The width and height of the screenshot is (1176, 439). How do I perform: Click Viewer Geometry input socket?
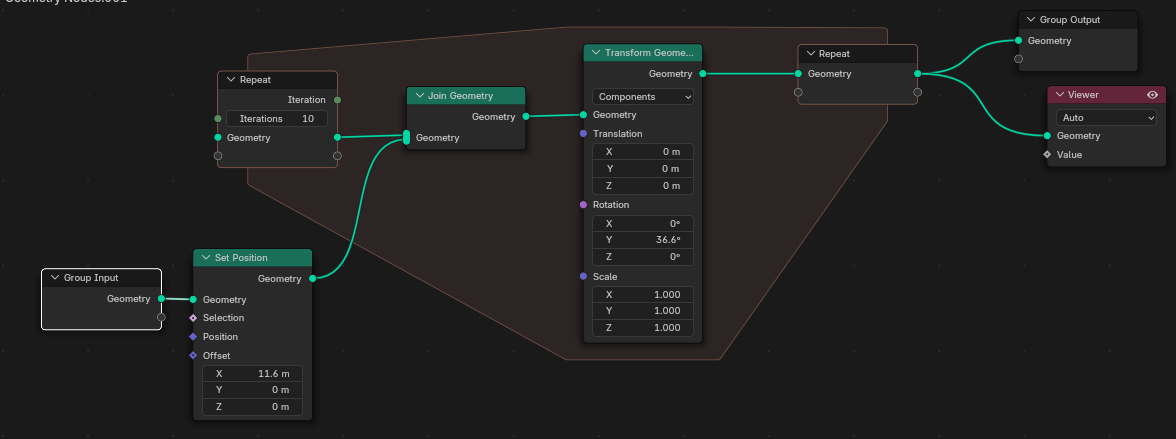(x=1047, y=136)
